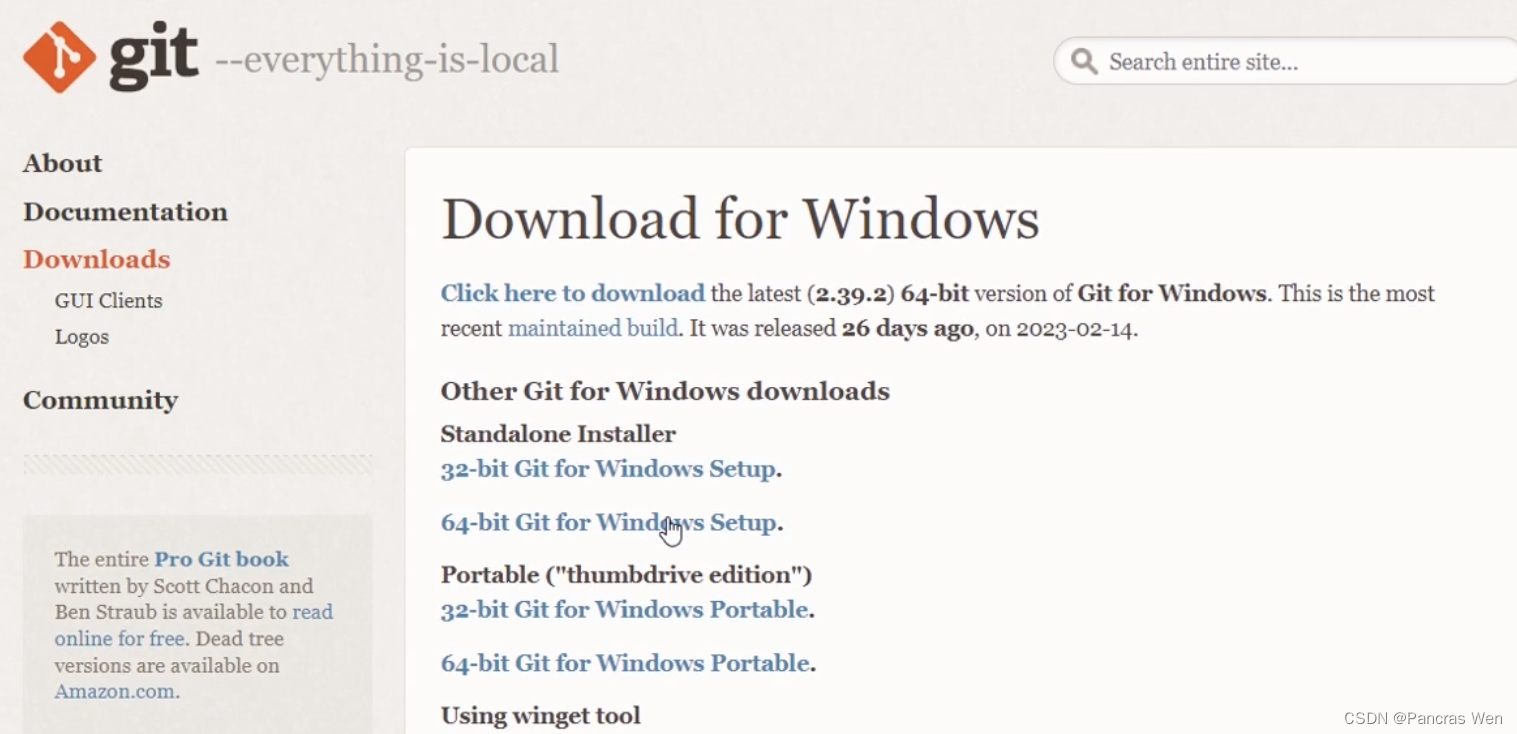Open the Pro Git book link
Viewport: 1517px width, 734px height.
point(221,559)
